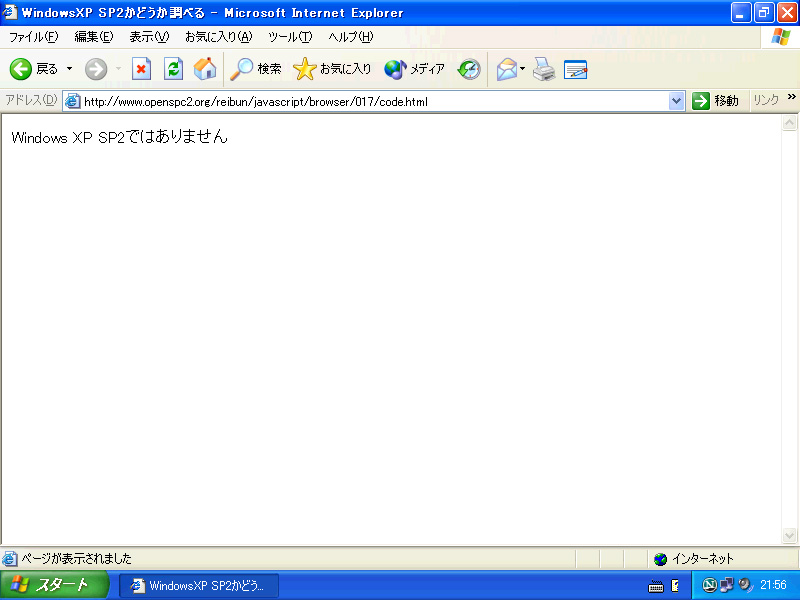Viewport: 800px width, 600px height.
Task: Click the scrollbar up arrow
Action: point(789,122)
